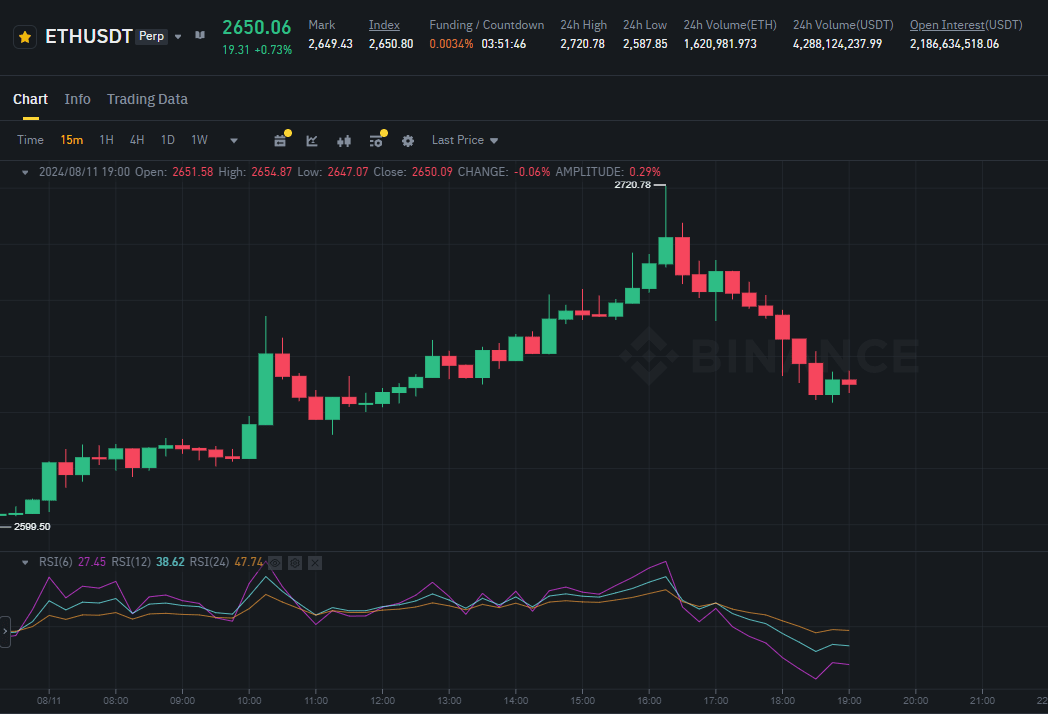Open the calendar events icon in toolbar
The width and height of the screenshot is (1048, 714).
point(280,141)
